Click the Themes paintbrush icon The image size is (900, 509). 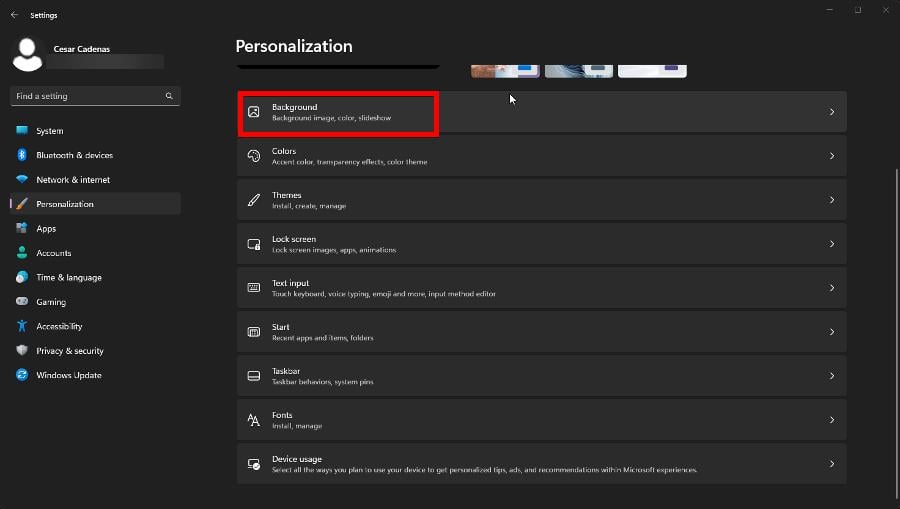(x=254, y=200)
